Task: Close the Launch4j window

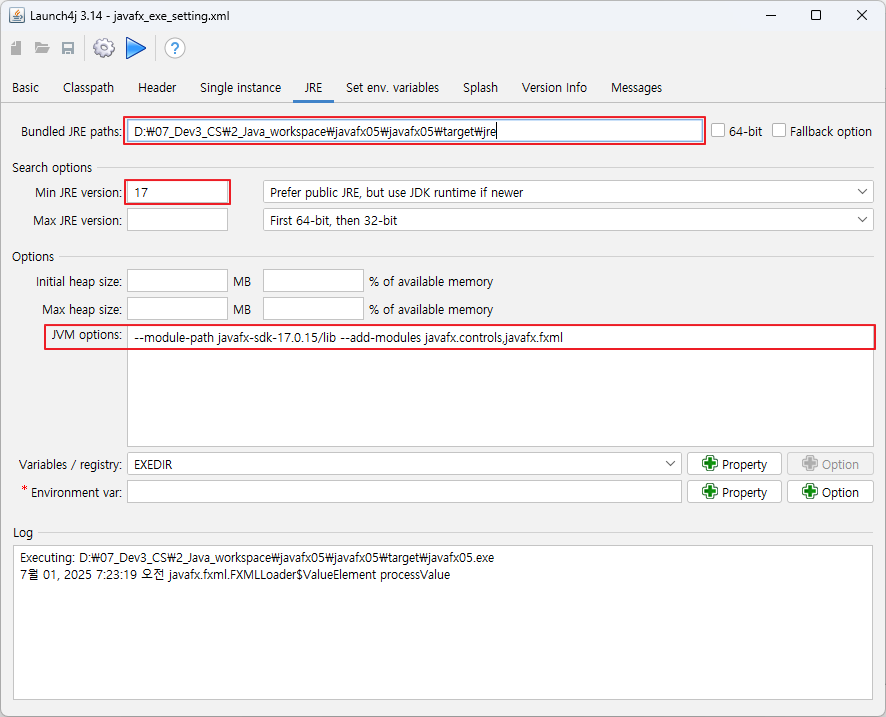Action: click(862, 15)
